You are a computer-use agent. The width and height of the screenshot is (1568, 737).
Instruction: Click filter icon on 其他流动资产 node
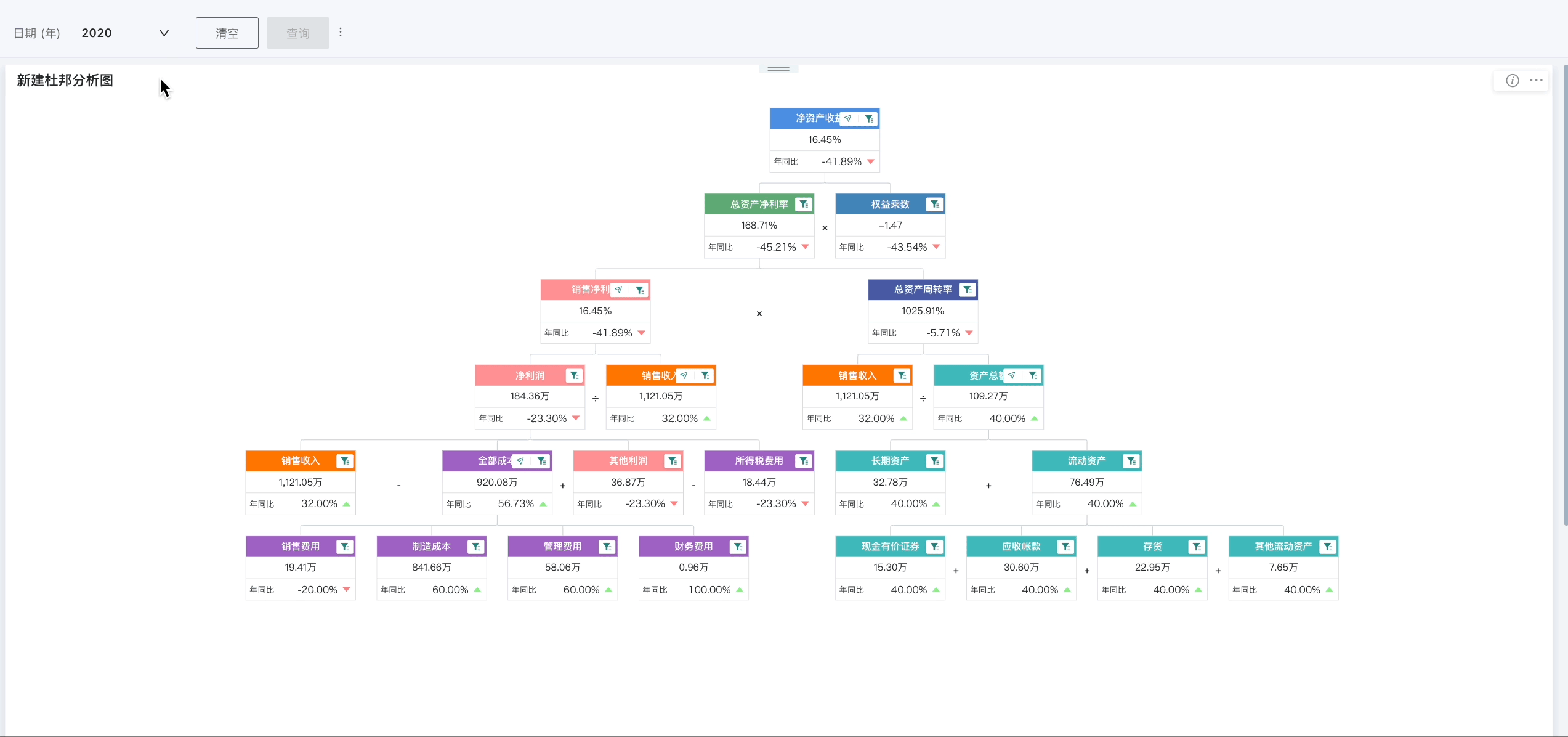1328,547
